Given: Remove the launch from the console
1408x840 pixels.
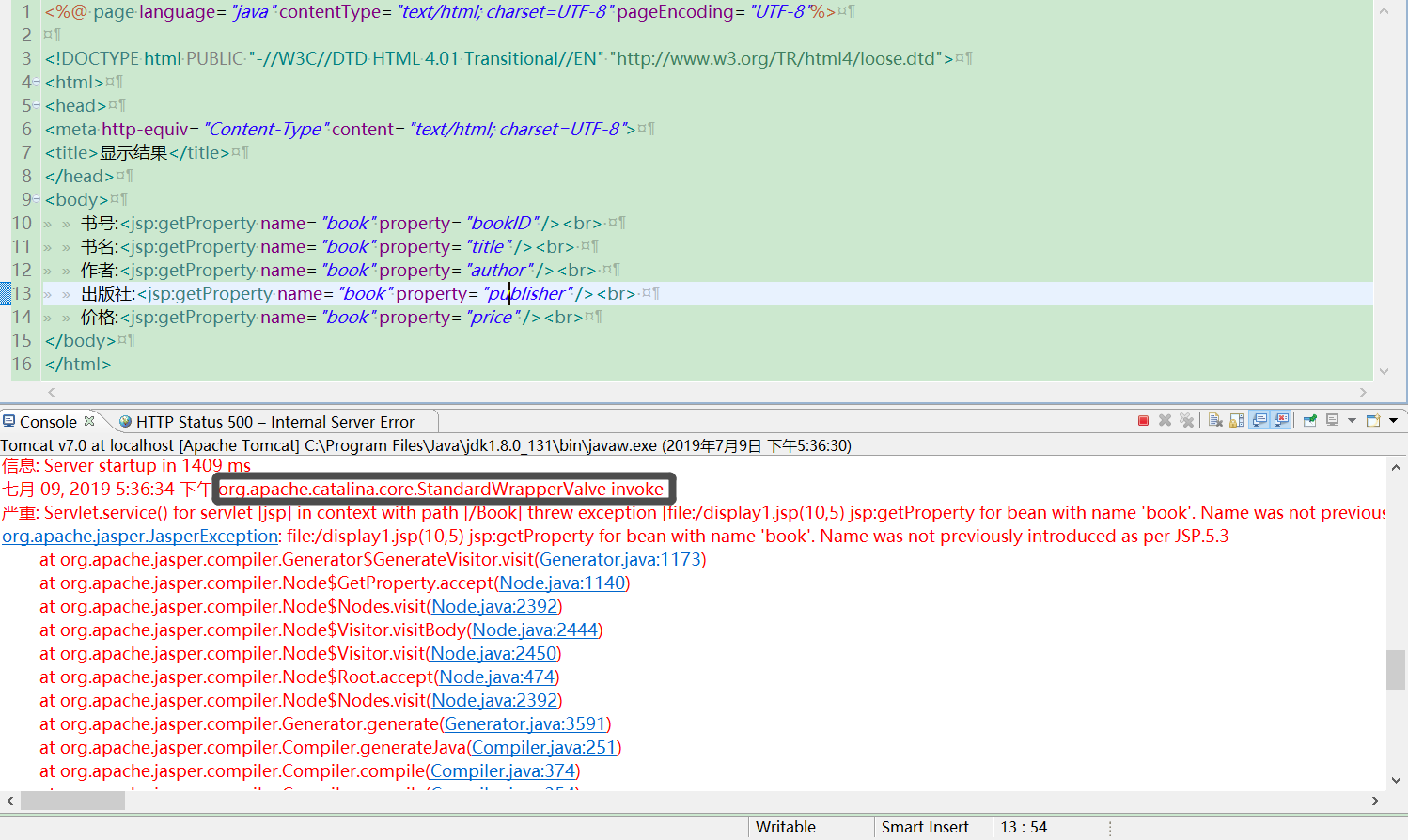Looking at the screenshot, I should [x=1166, y=420].
